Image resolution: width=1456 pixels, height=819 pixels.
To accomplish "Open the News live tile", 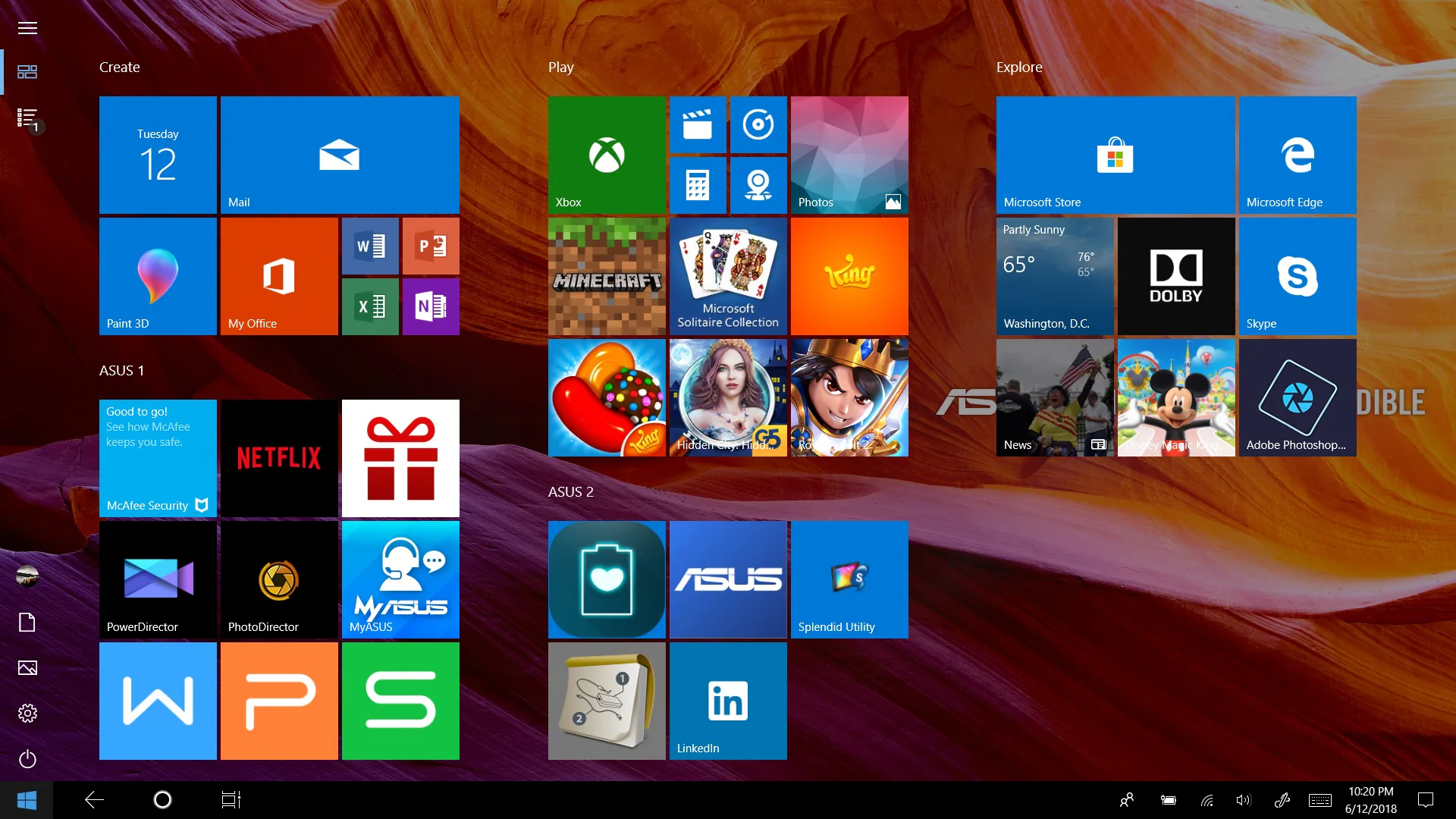I will 1055,397.
